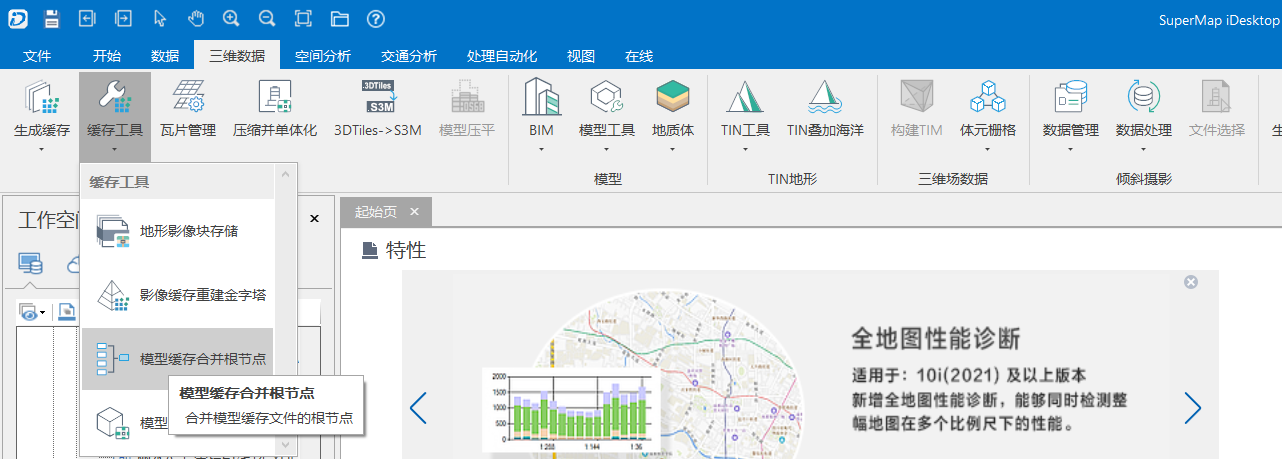The image size is (1282, 459).
Task: Click the TIN工具 icon
Action: point(745,97)
